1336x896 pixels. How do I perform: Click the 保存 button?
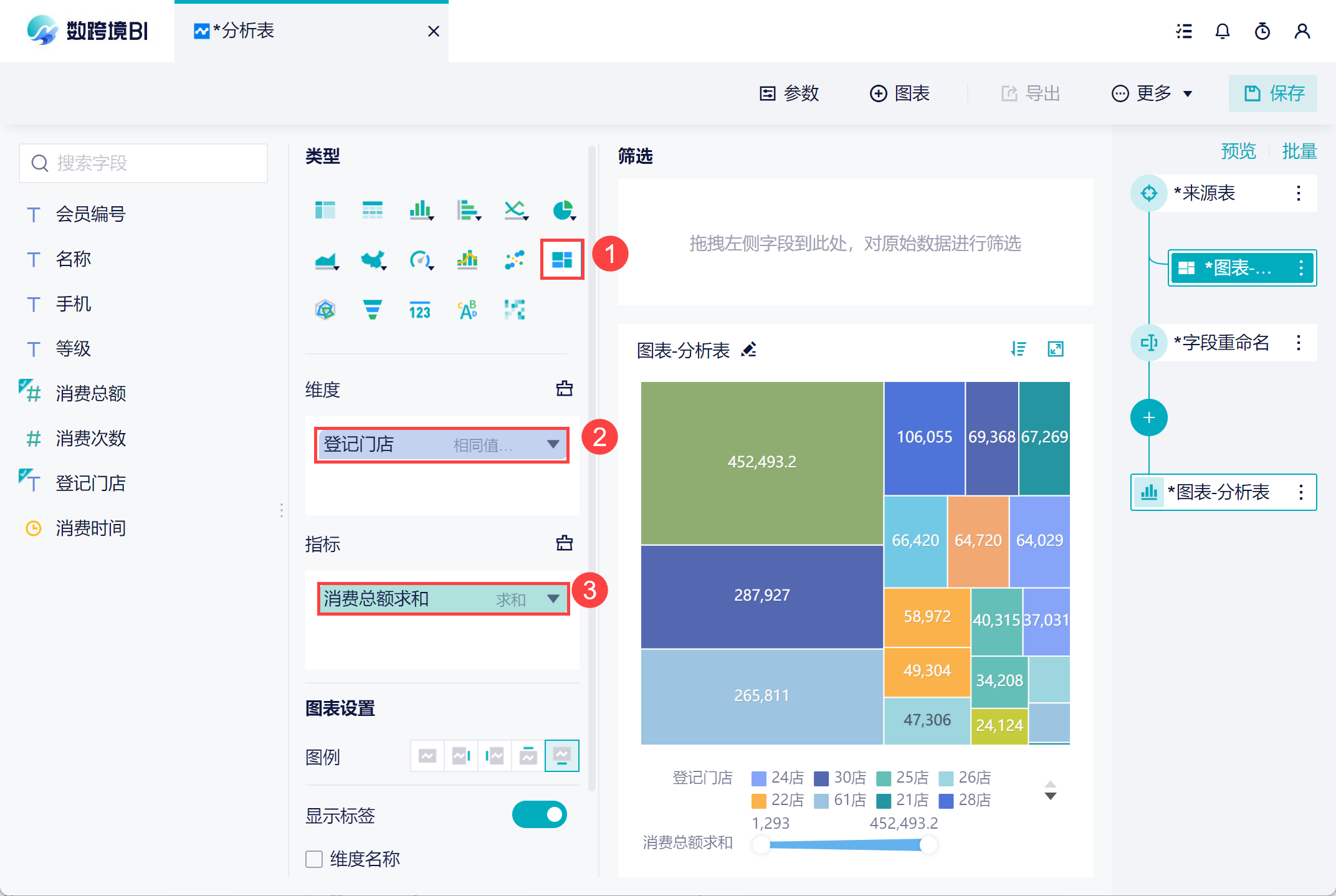coord(1272,93)
